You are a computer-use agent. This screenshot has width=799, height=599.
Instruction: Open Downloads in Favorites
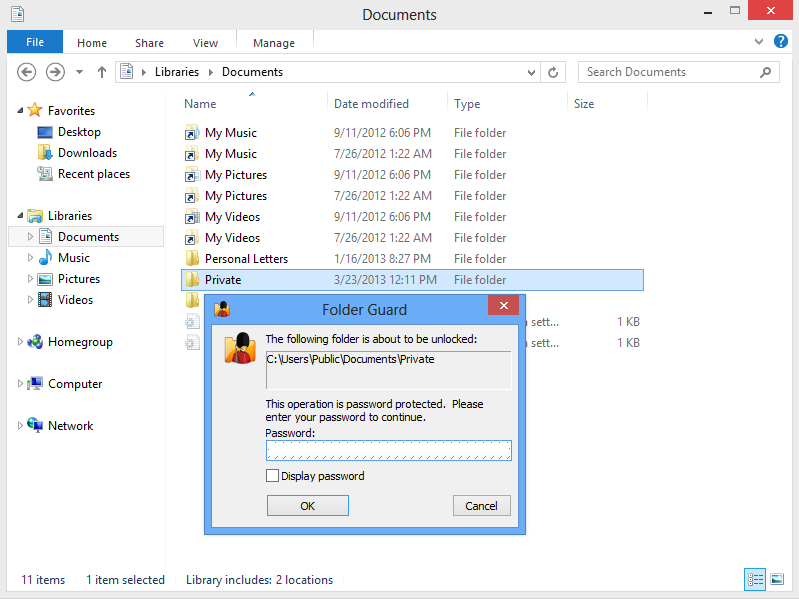pos(77,153)
